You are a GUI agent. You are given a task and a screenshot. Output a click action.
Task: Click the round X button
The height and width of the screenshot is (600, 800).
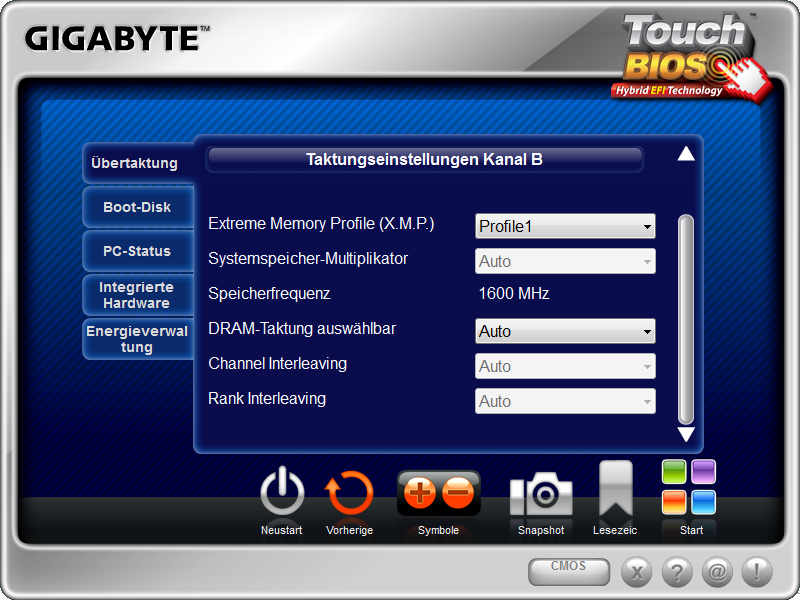point(636,572)
